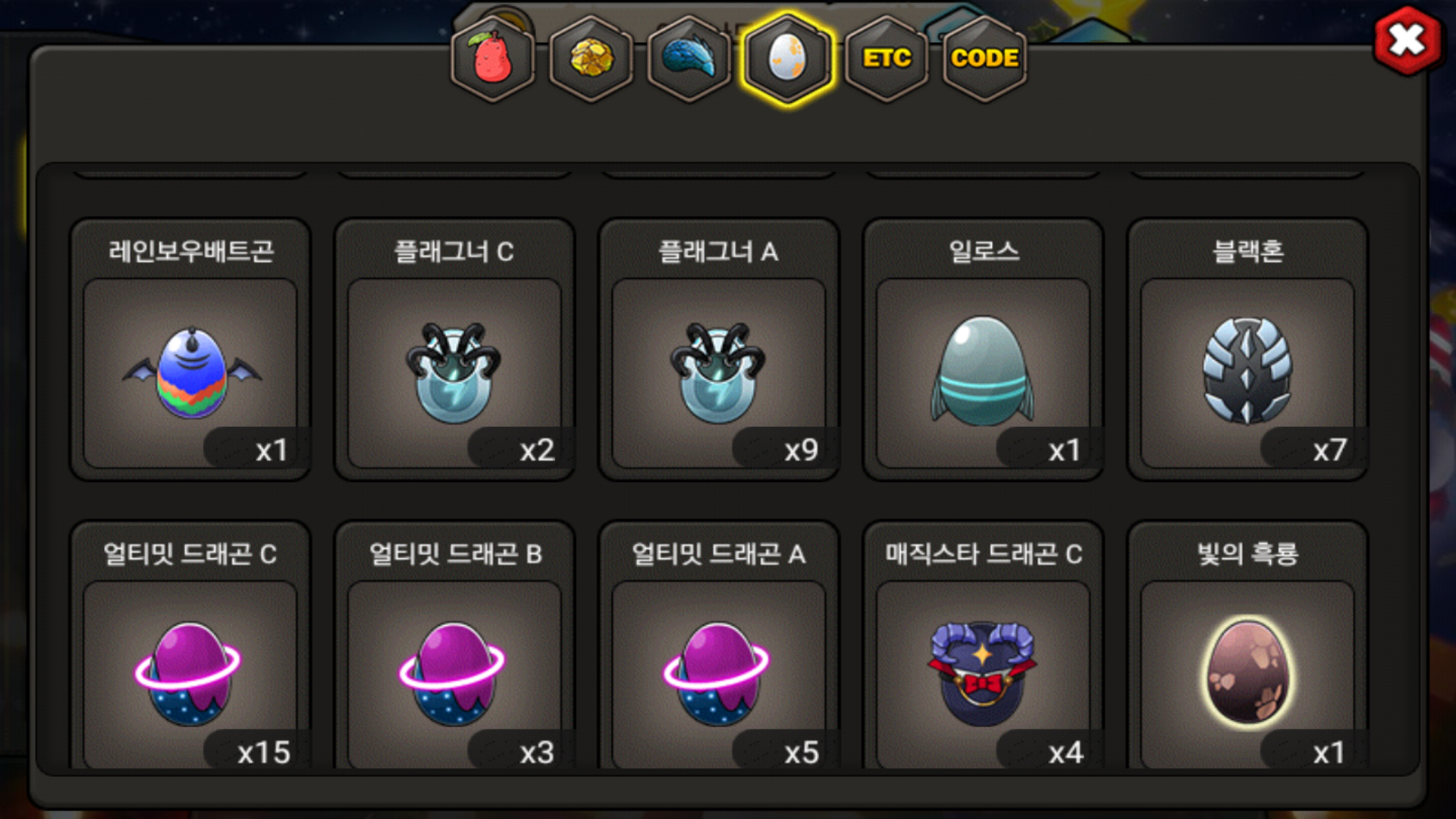The height and width of the screenshot is (819, 1456).
Task: Pick the 얼티밋 드래곤 B egg
Action: 454,645
